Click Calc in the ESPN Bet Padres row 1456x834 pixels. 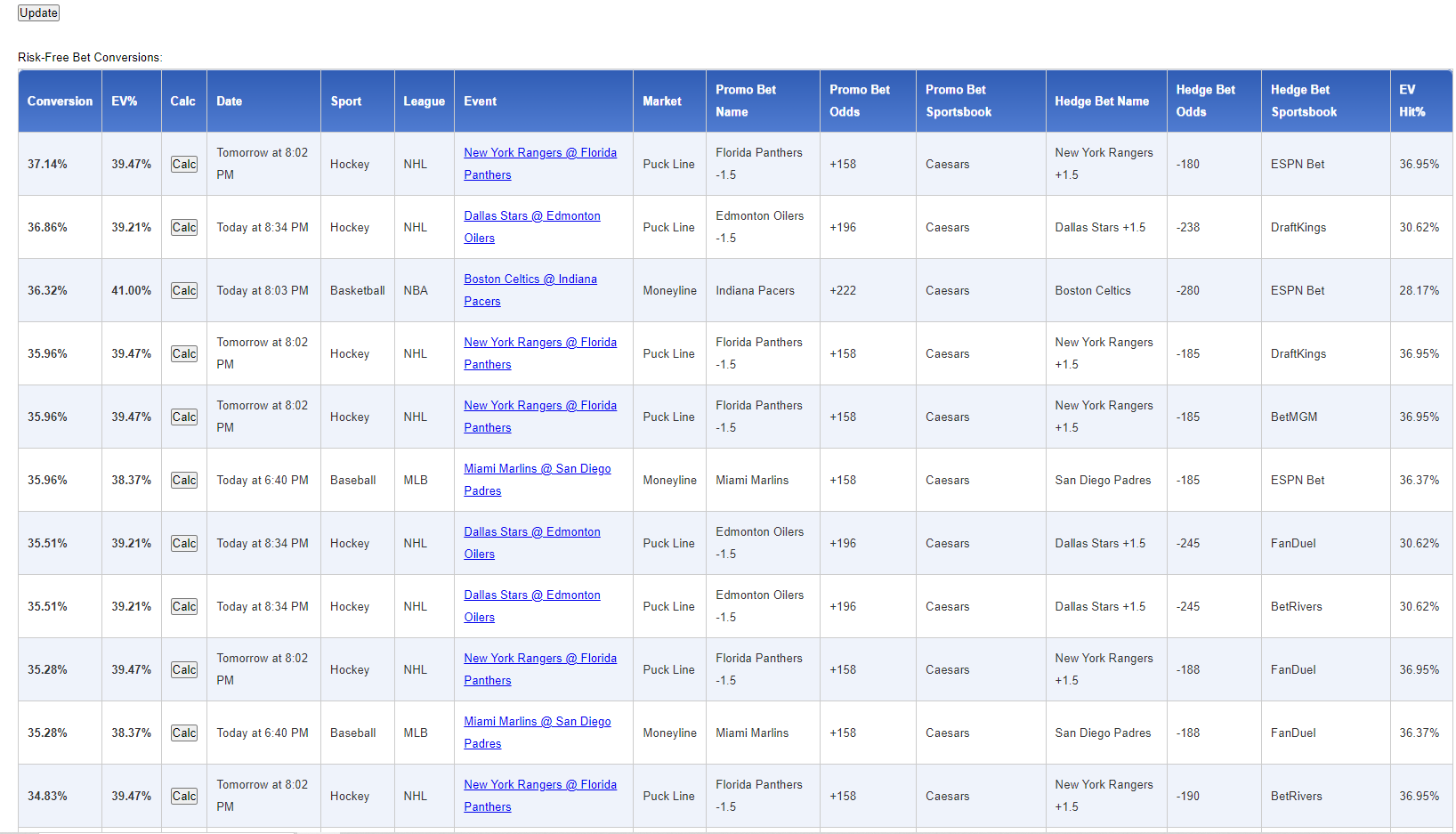pos(184,480)
